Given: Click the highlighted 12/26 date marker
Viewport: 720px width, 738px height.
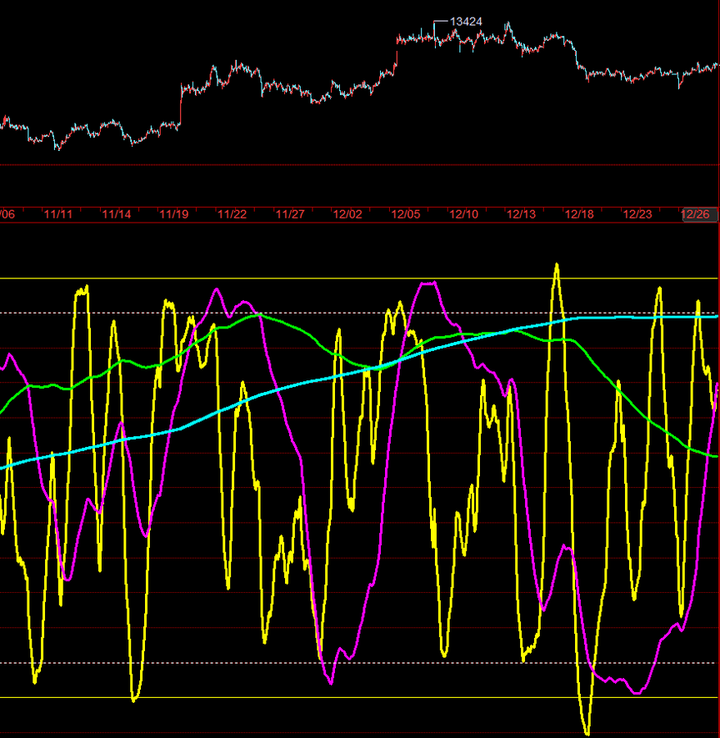Looking at the screenshot, I should point(699,215).
